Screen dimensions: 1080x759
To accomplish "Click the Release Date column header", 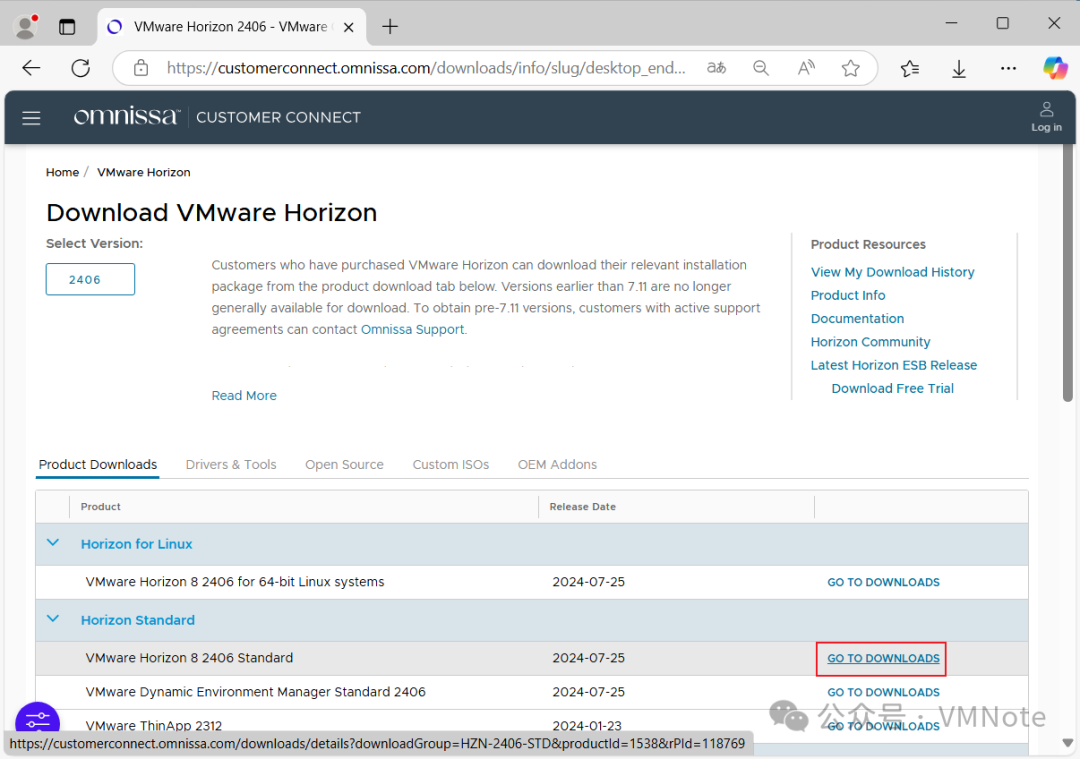I will point(583,506).
